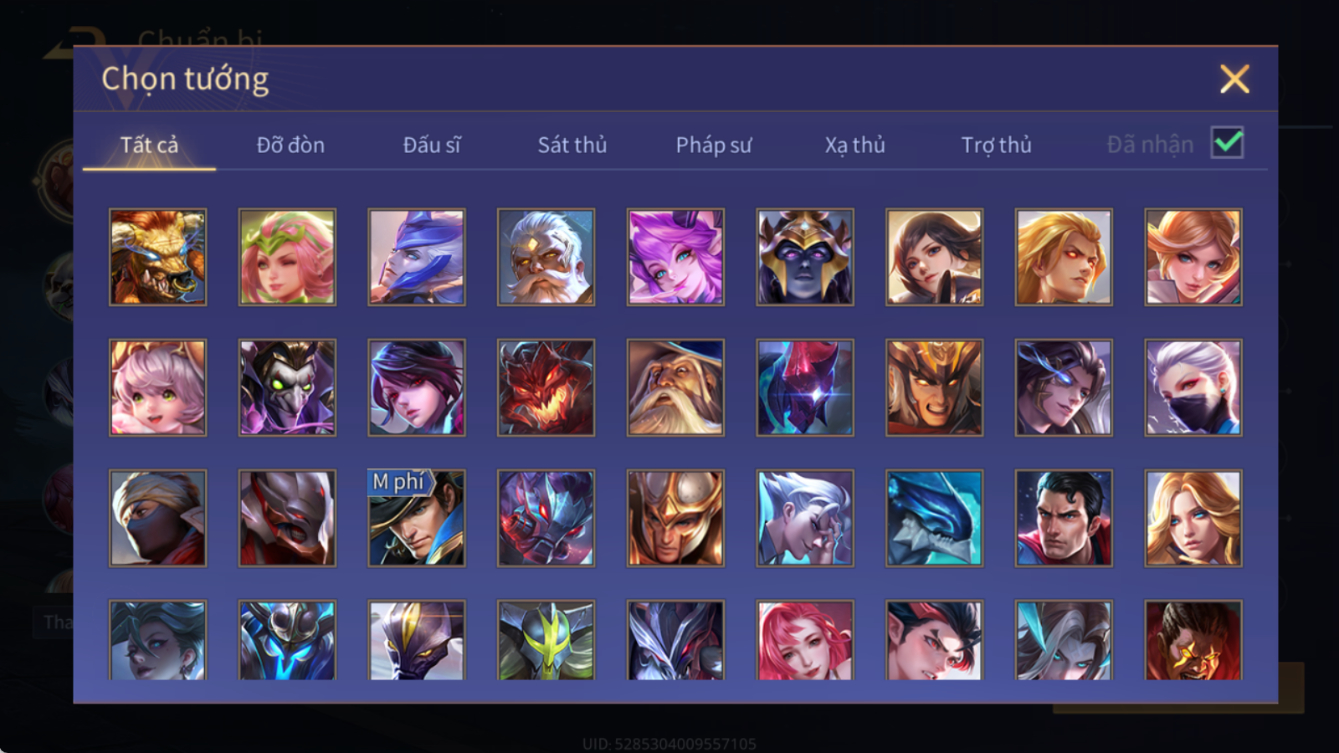This screenshot has width=1339, height=753.
Task: Choose the Superman hero portrait
Action: 1064,518
